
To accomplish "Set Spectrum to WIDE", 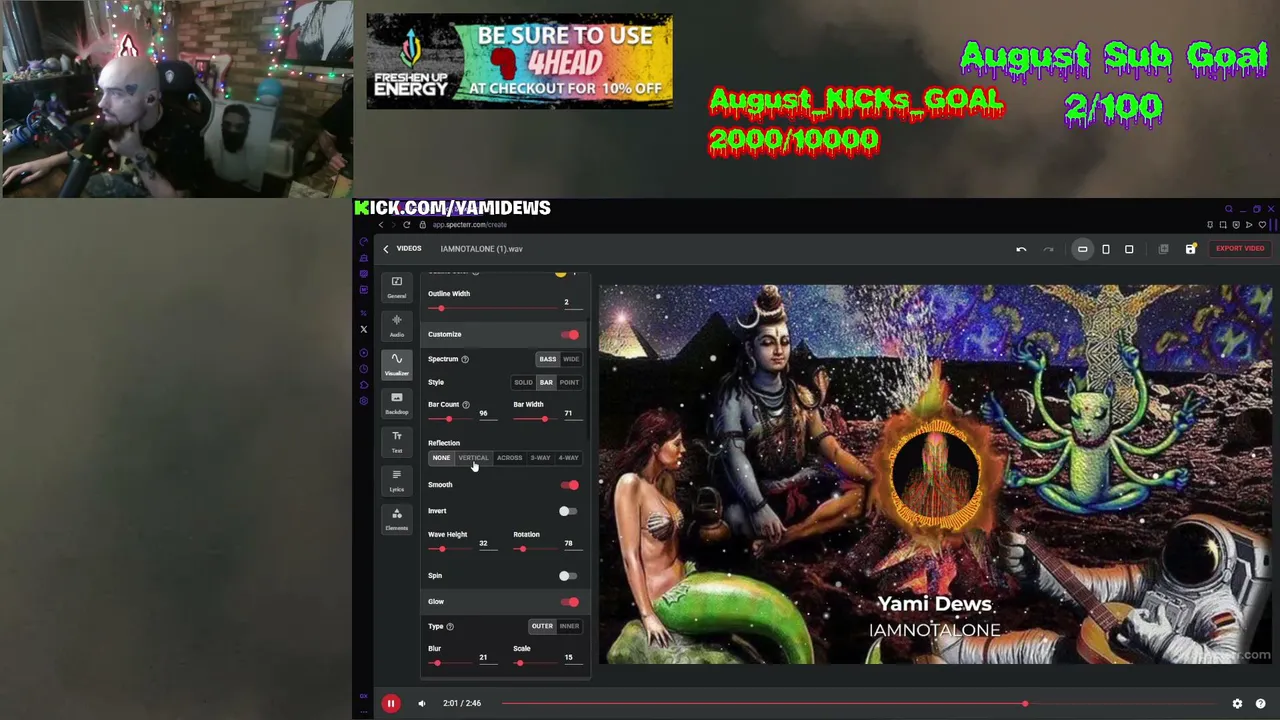I will (x=571, y=359).
